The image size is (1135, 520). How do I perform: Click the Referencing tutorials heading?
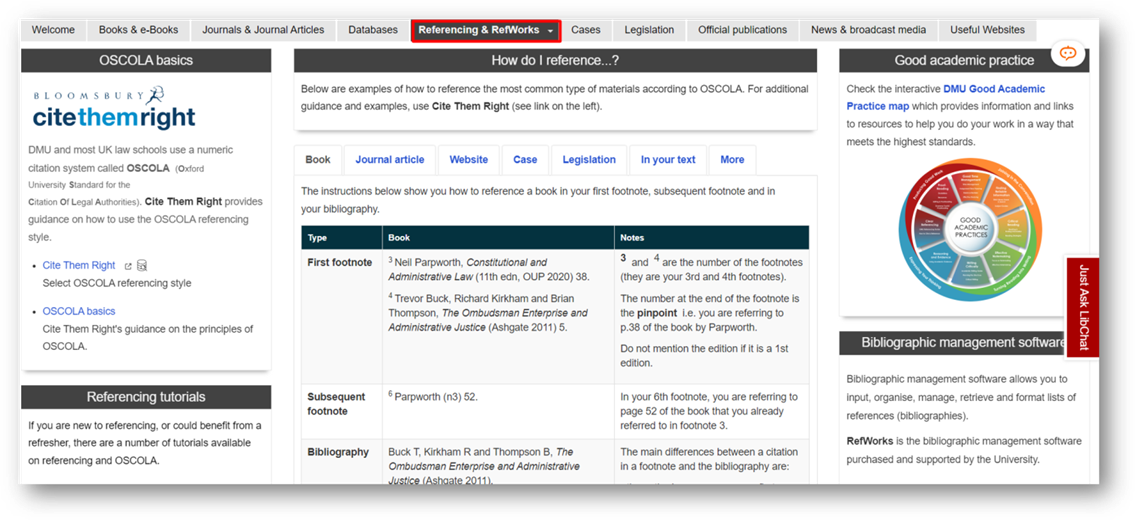[146, 398]
